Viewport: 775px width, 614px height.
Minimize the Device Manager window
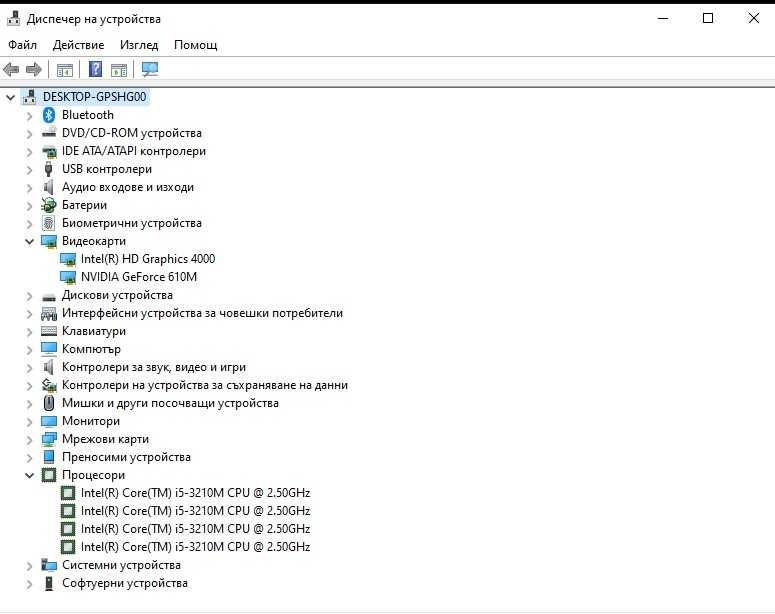click(x=663, y=19)
